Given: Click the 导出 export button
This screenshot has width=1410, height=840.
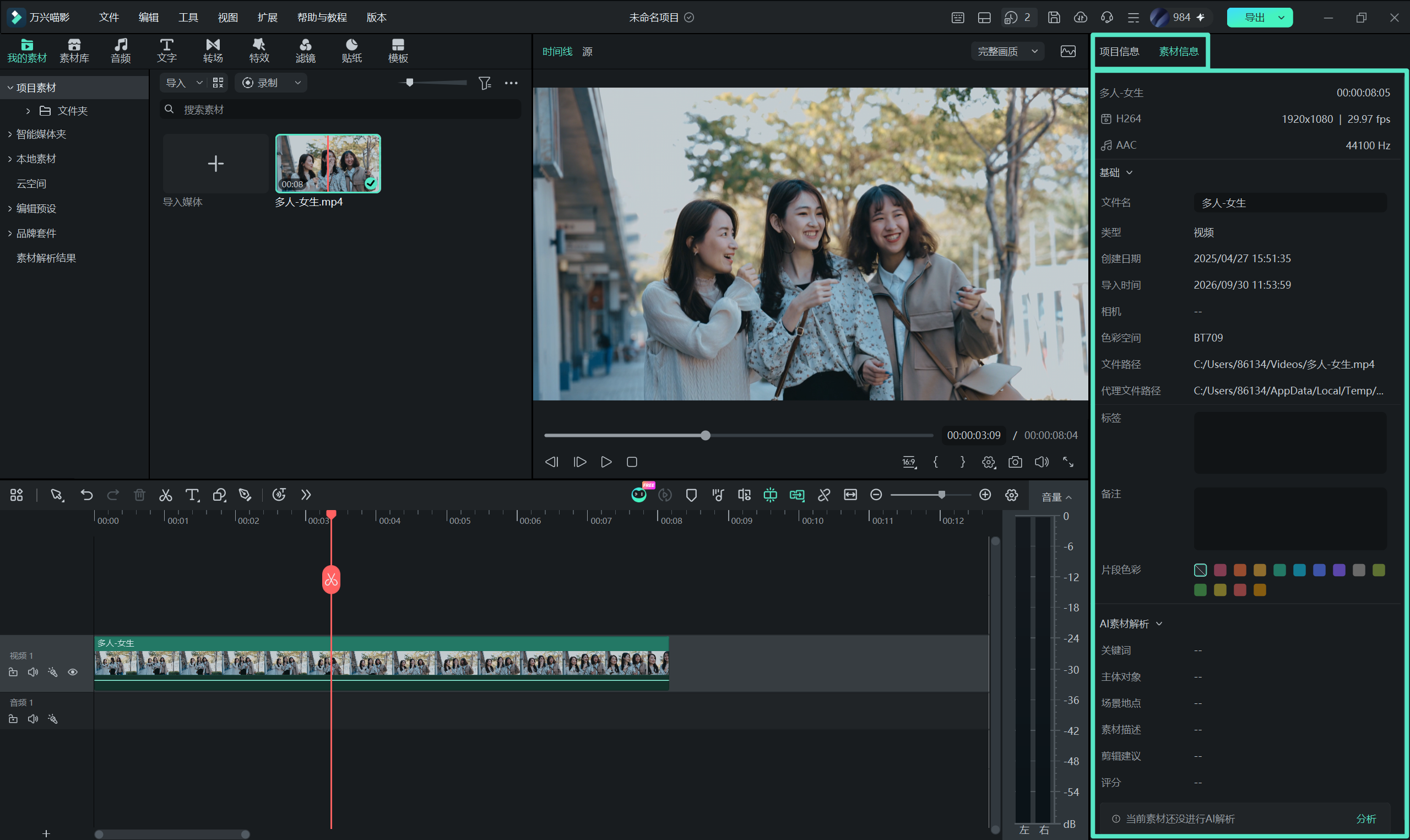Looking at the screenshot, I should tap(1254, 18).
